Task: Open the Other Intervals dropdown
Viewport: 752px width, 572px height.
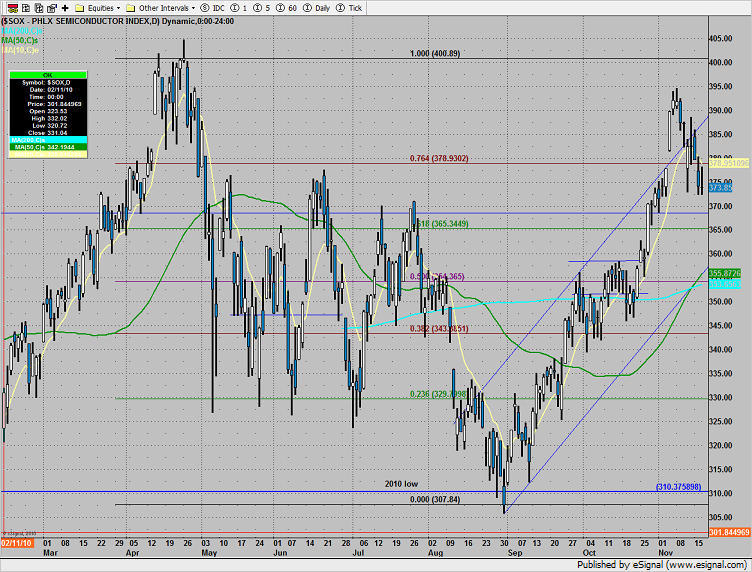Action: click(160, 8)
